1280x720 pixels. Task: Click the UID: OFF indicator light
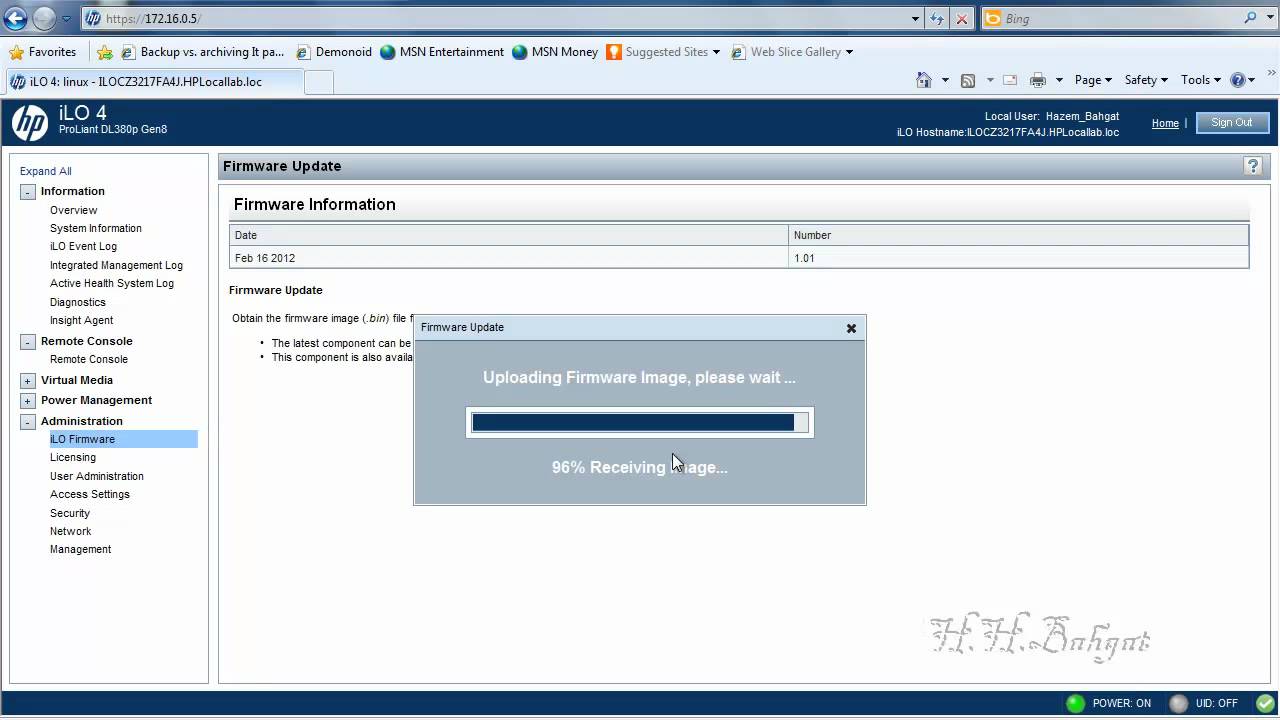pos(1179,703)
